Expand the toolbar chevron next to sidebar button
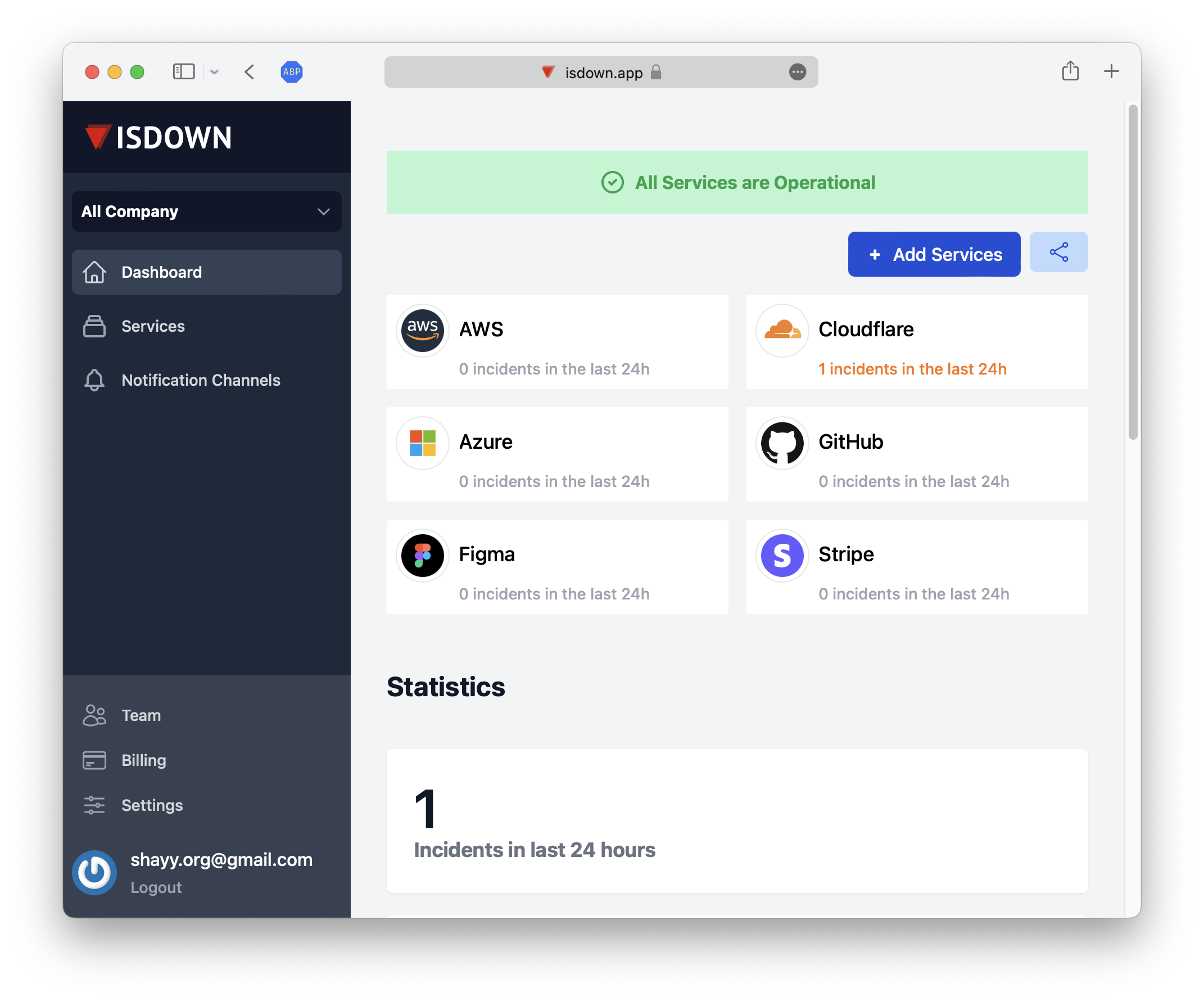The image size is (1204, 1001). [x=214, y=72]
